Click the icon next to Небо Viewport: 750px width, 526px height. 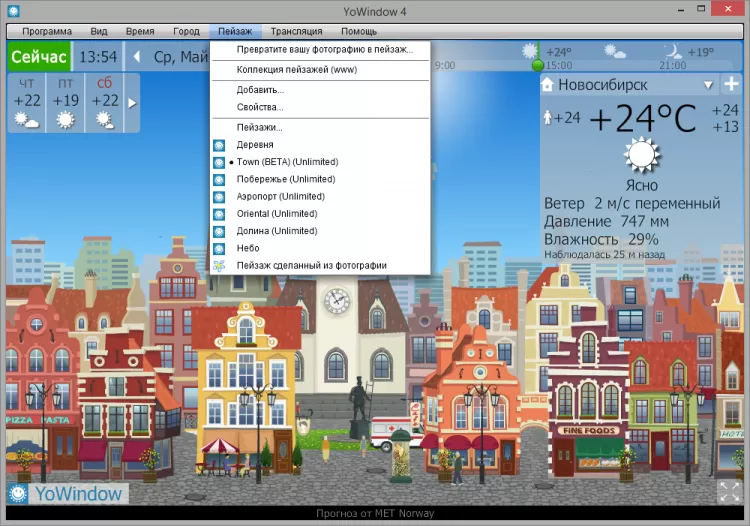(219, 248)
